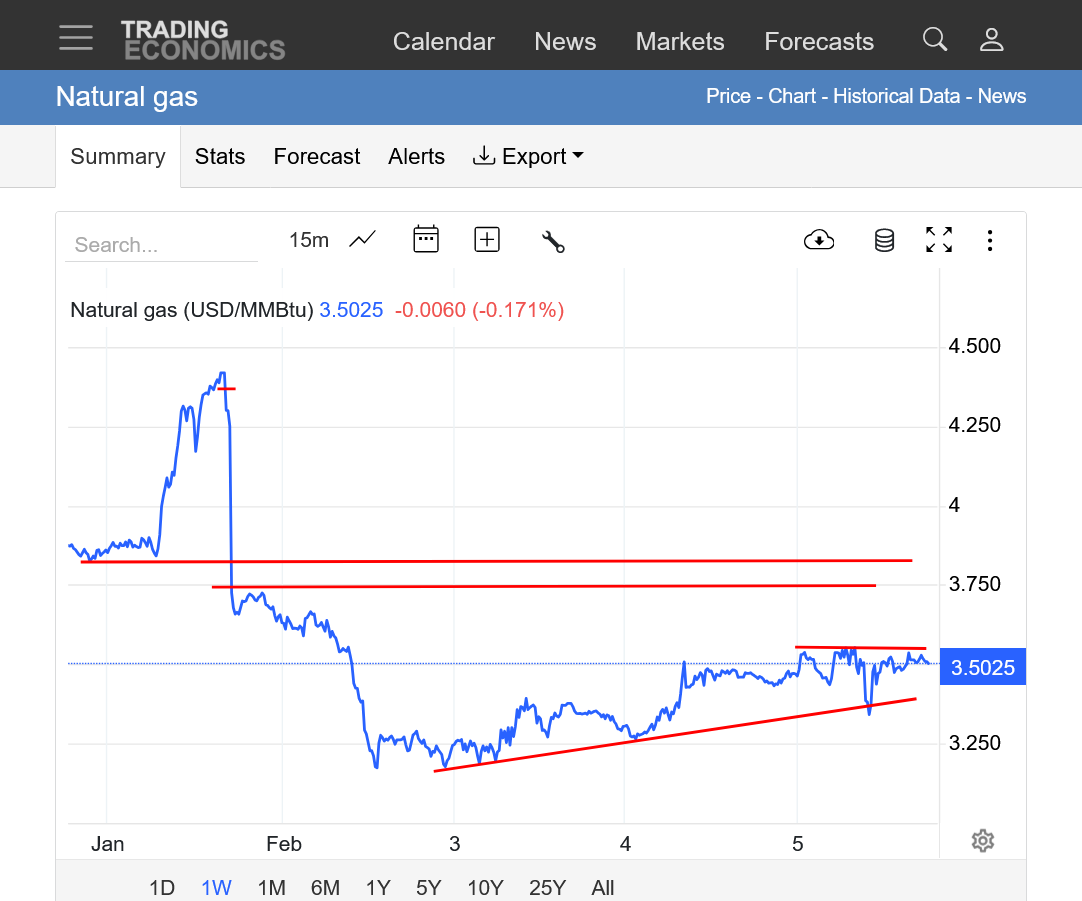1082x901 pixels.
Task: Open the 15m interval selector
Action: click(x=308, y=240)
